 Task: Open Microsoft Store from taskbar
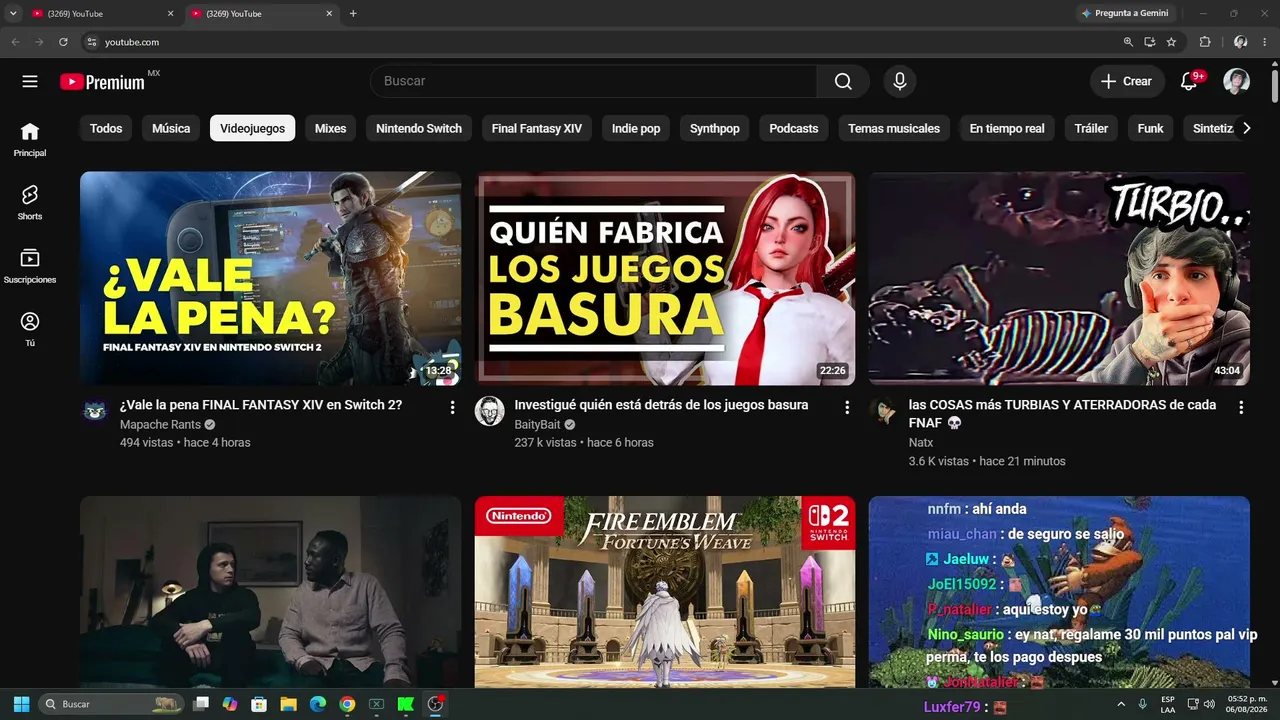(x=259, y=704)
